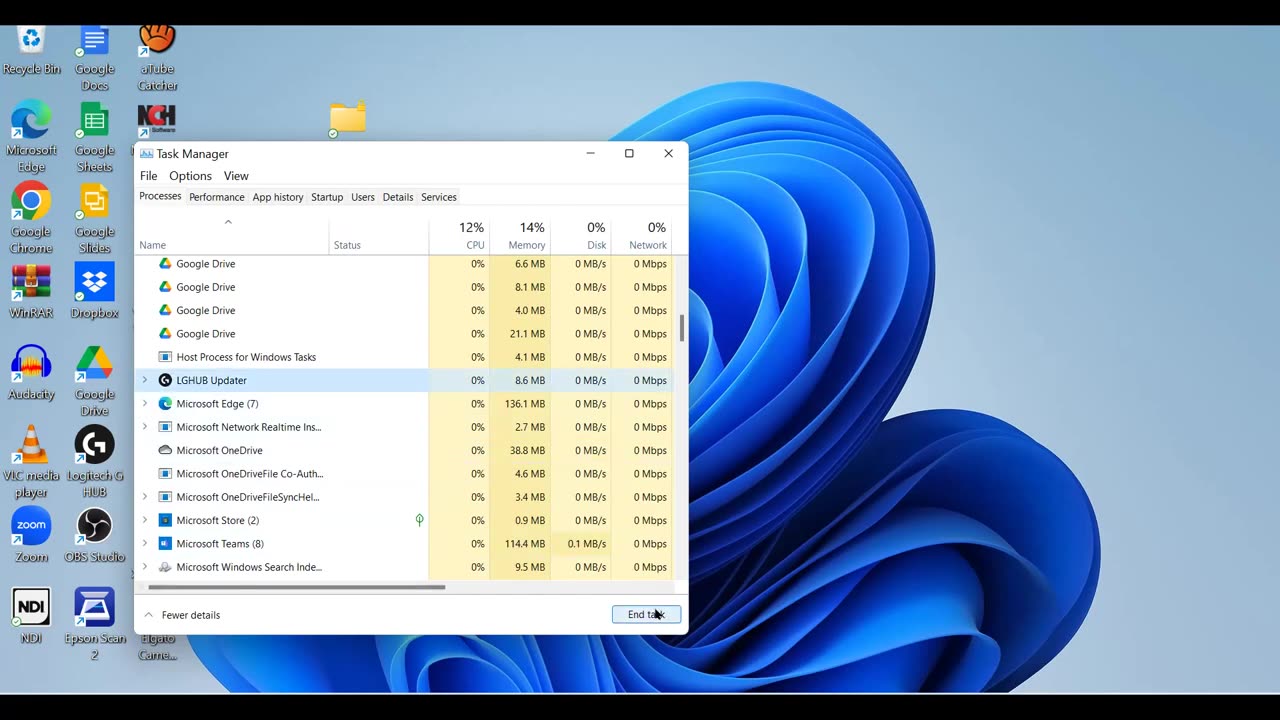The height and width of the screenshot is (720, 1280).
Task: Expand the LGHUB Updater process group
Action: click(x=145, y=380)
